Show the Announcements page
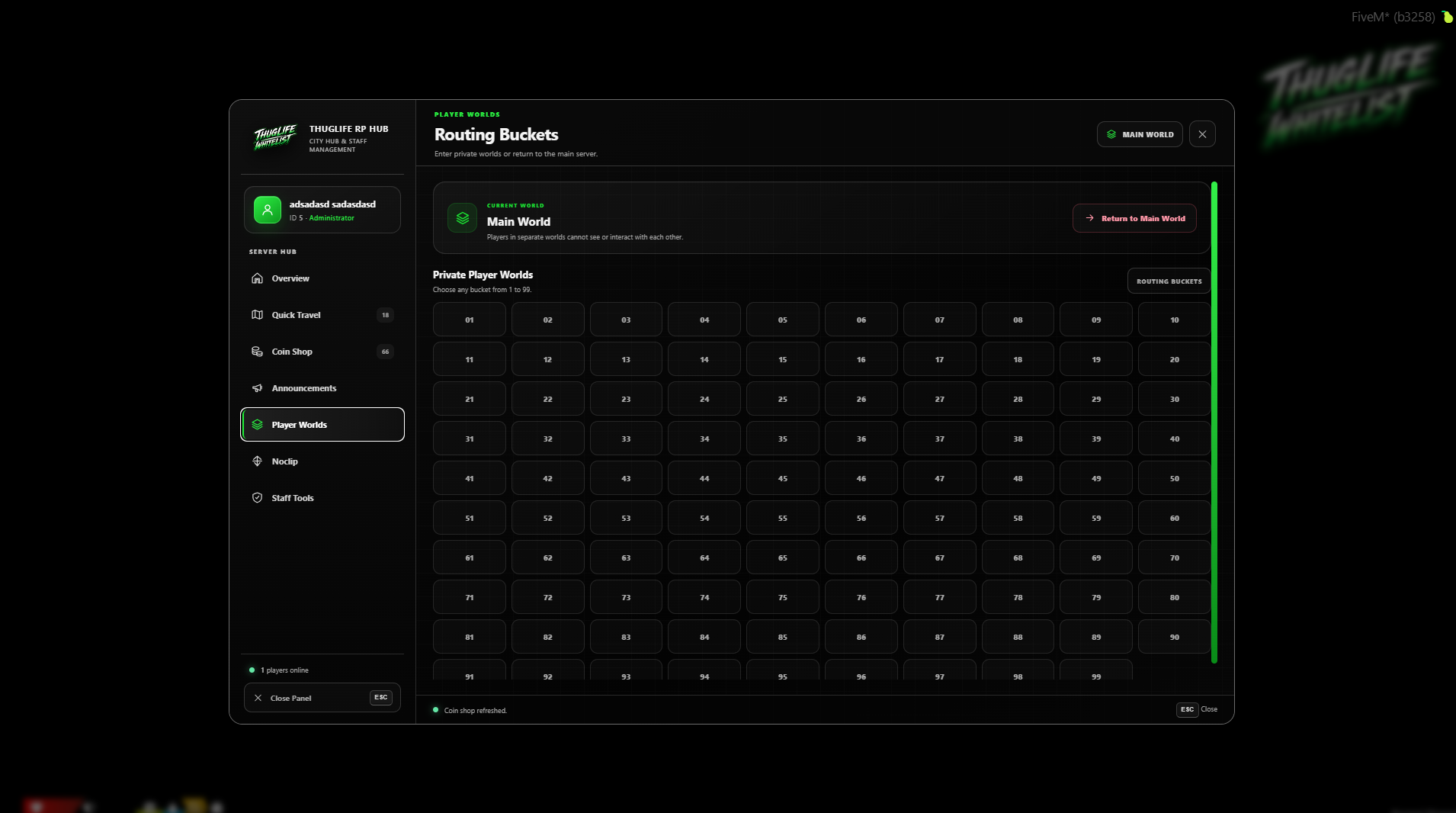Image resolution: width=1456 pixels, height=813 pixels. click(322, 388)
